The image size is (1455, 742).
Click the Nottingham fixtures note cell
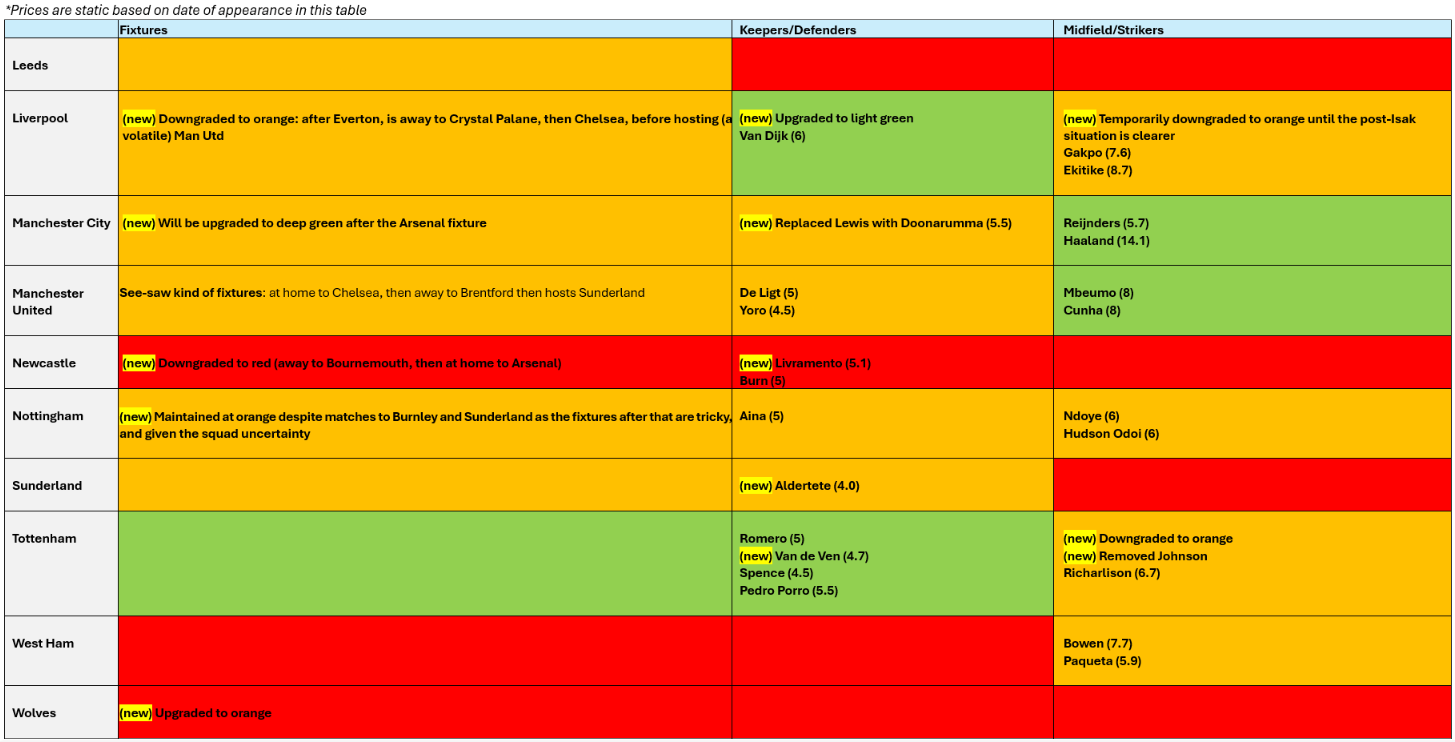424,424
